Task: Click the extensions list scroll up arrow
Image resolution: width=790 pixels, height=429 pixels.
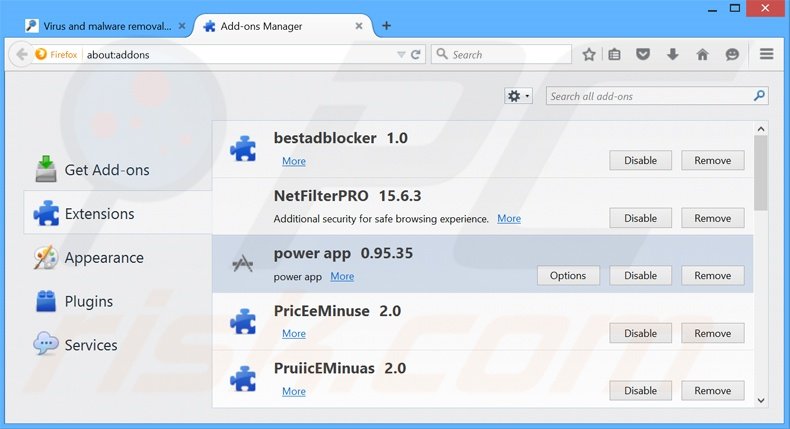Action: tap(761, 129)
